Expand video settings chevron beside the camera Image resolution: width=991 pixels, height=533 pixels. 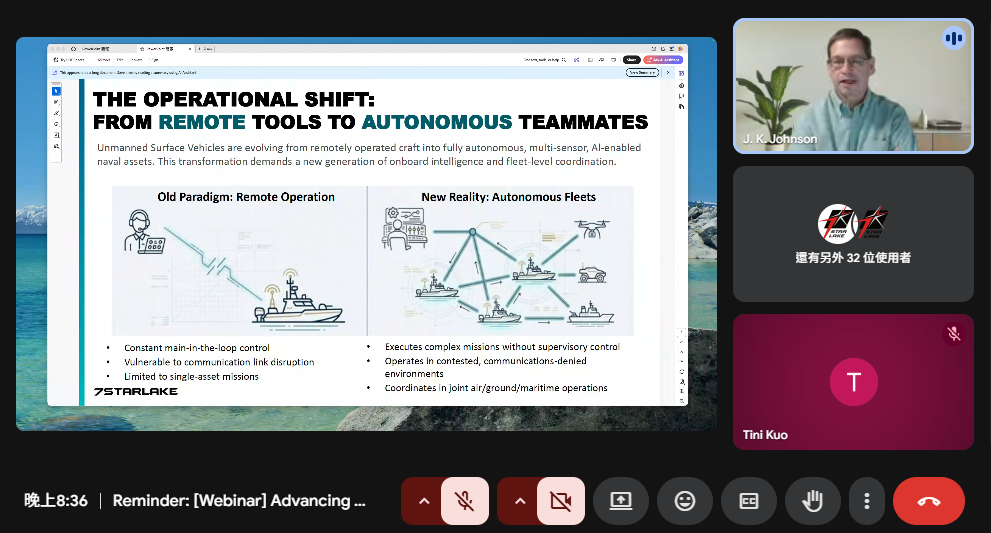(519, 501)
